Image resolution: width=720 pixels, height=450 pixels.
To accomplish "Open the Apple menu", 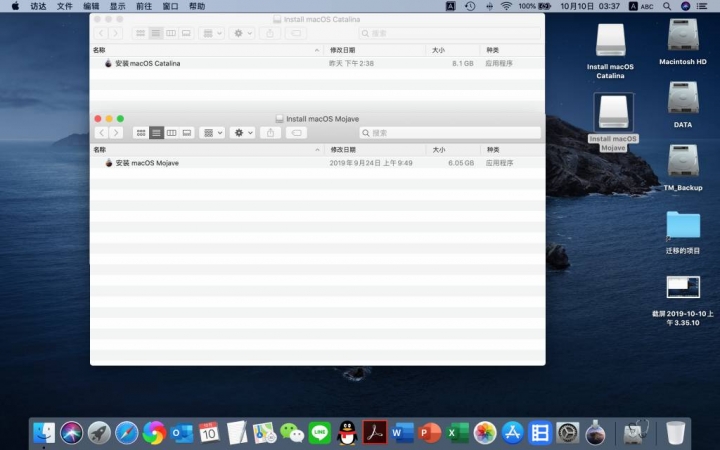I will [15, 6].
